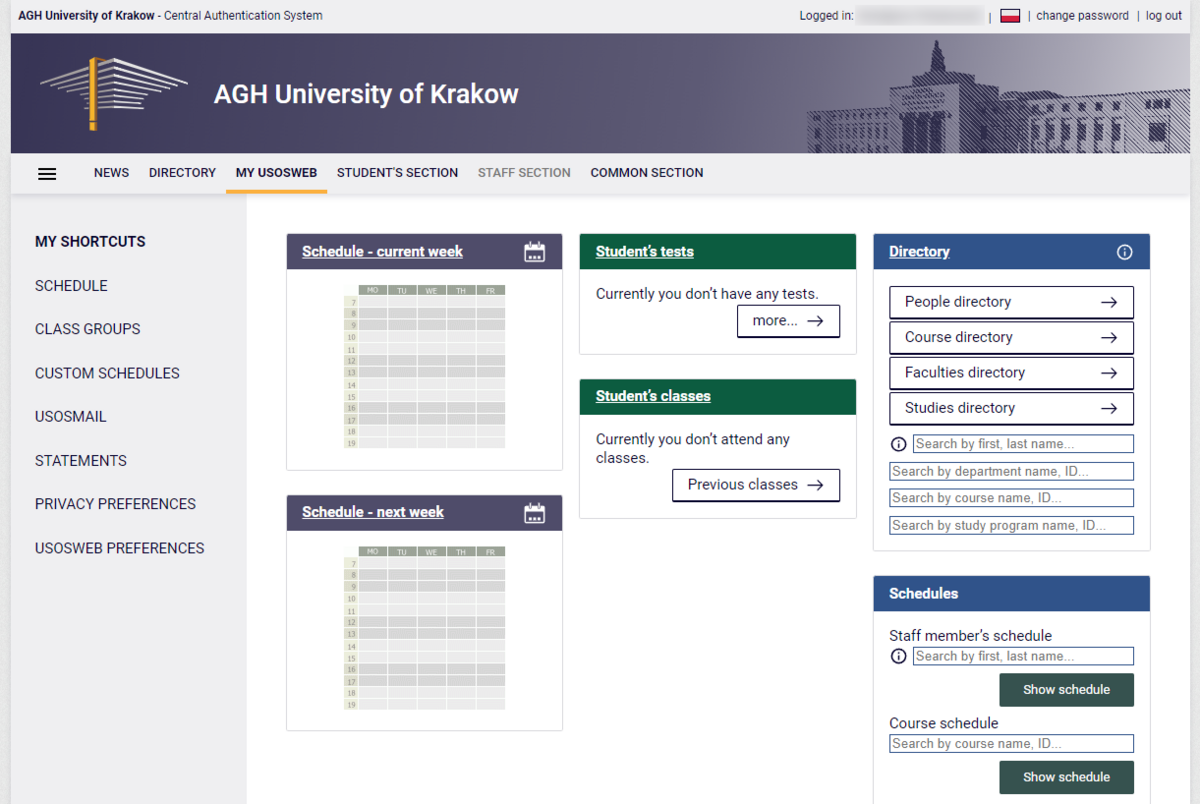
Task: Click the change password link
Action: [1082, 16]
